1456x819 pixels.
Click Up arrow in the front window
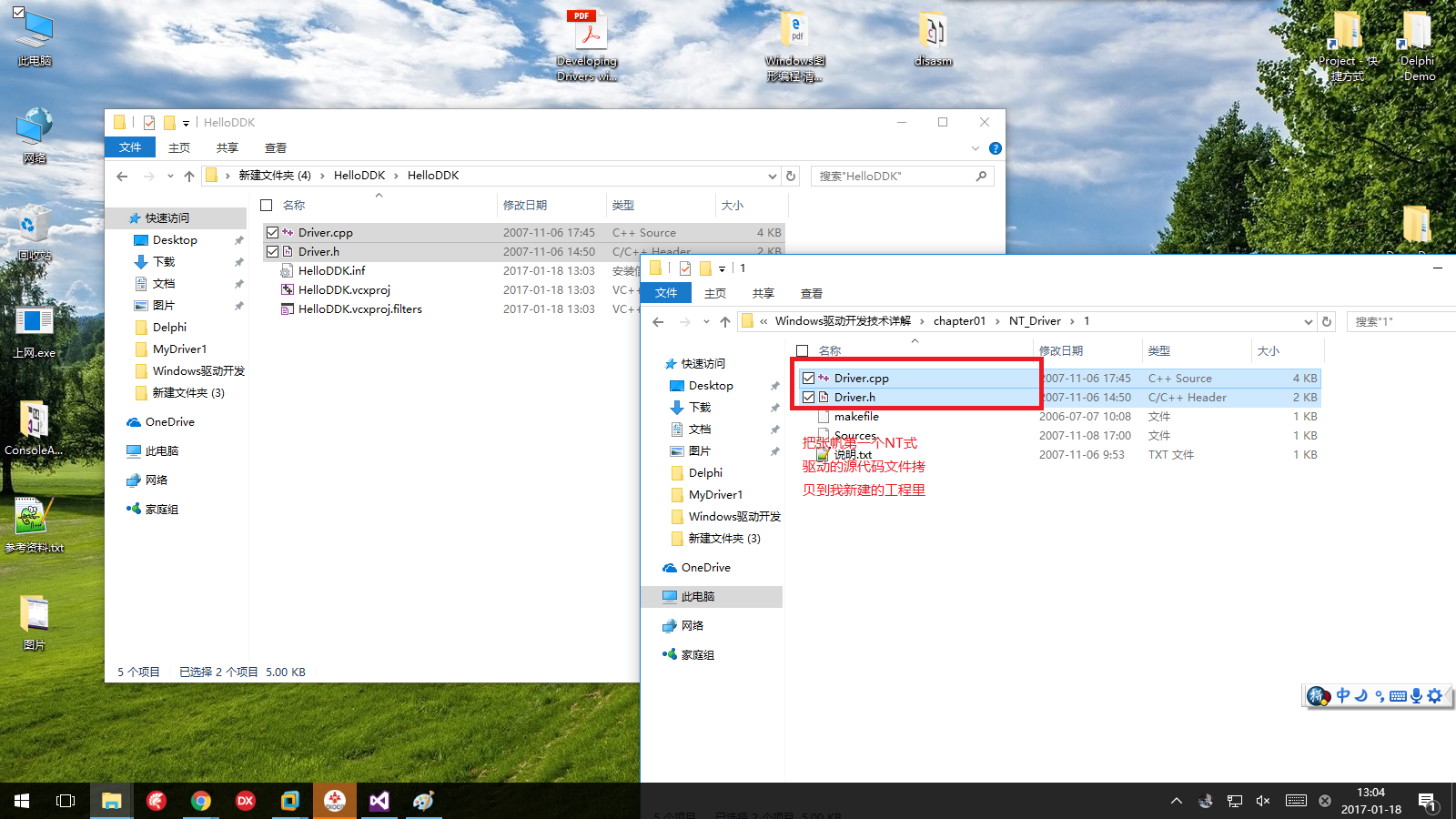[x=724, y=321]
